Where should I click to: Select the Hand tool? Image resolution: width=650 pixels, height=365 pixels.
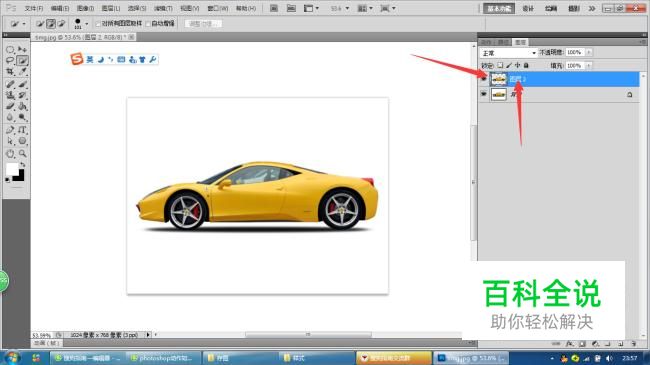[10, 153]
